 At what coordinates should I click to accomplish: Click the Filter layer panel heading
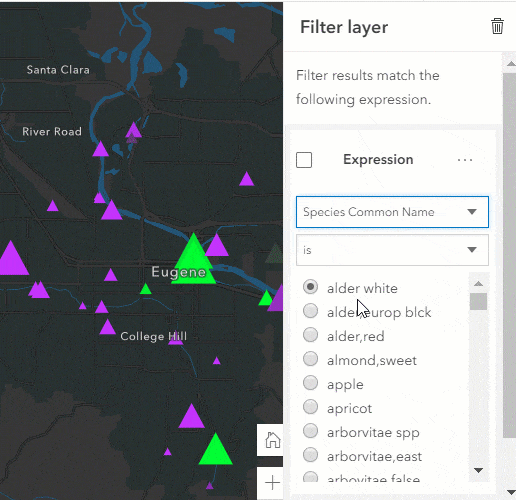pos(344,27)
